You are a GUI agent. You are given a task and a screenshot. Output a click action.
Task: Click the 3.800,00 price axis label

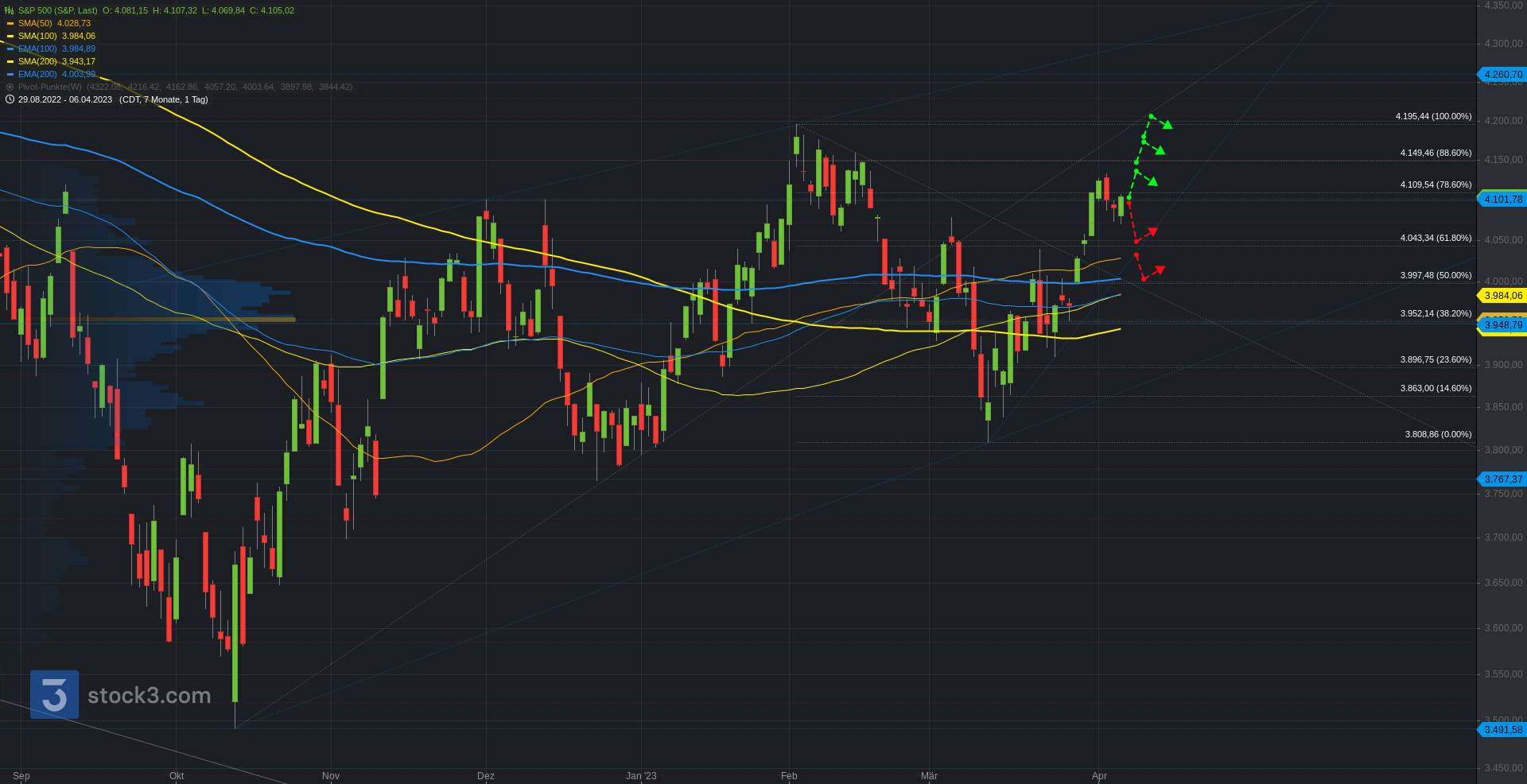tap(1503, 450)
